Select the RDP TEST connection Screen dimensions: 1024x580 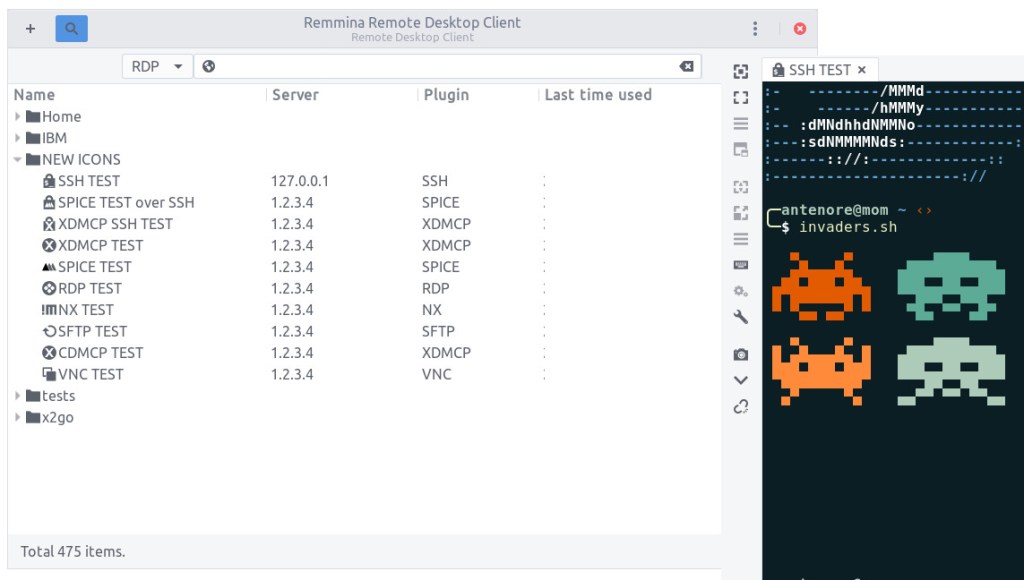click(90, 288)
